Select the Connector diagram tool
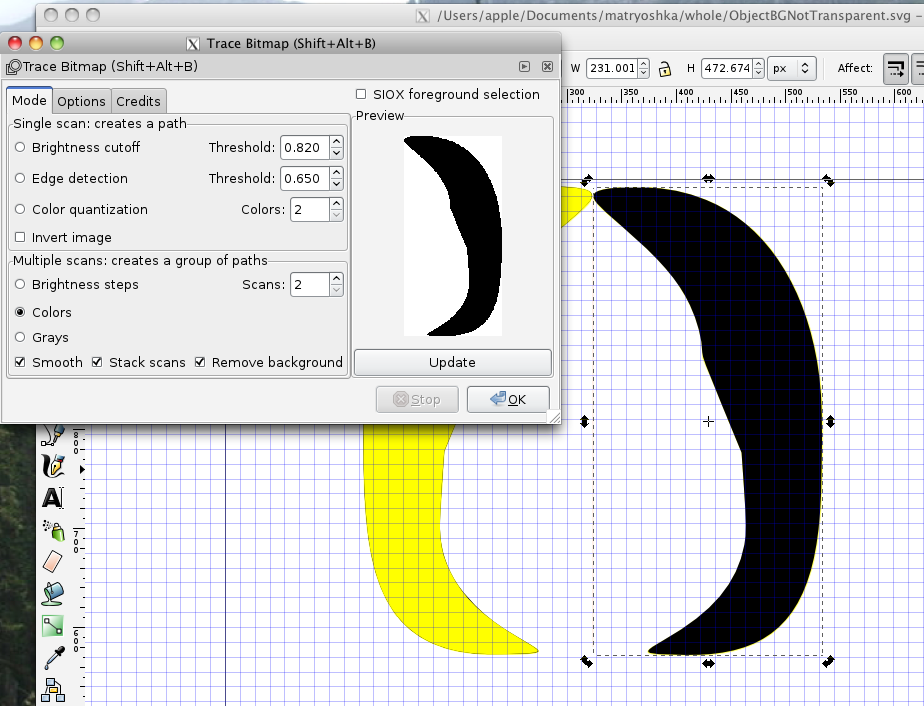The image size is (924, 706). pyautogui.click(x=52, y=689)
